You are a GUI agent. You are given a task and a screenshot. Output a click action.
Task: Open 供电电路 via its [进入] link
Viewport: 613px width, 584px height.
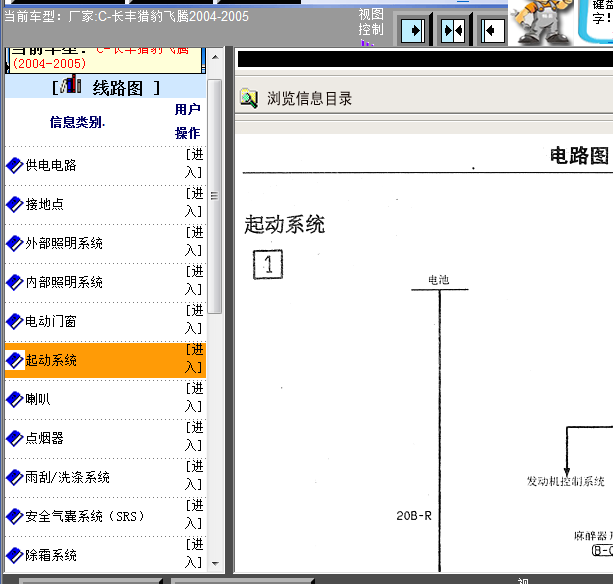[x=194, y=163]
